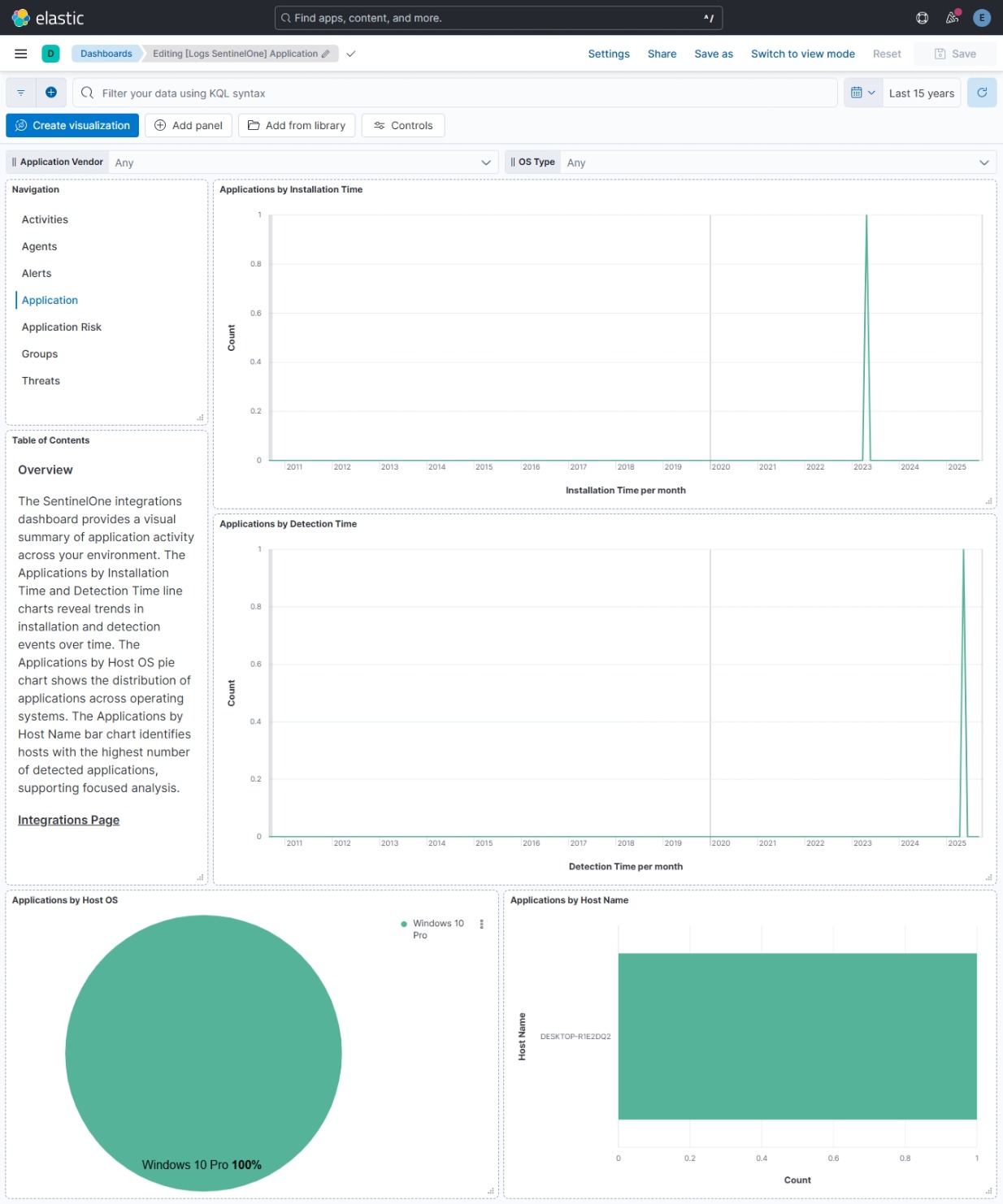Open the Integrations Page link
The height and width of the screenshot is (1204, 1003).
click(68, 820)
